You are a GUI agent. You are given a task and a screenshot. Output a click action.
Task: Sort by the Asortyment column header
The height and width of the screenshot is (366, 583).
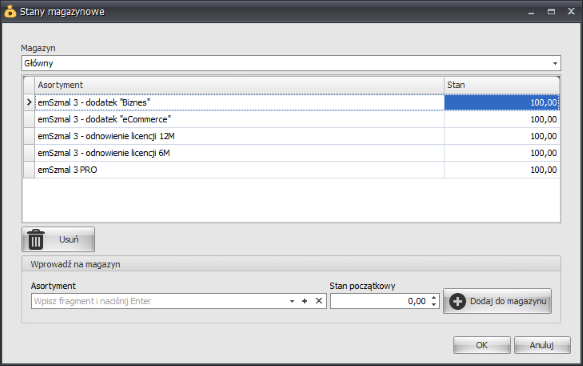tap(239, 85)
